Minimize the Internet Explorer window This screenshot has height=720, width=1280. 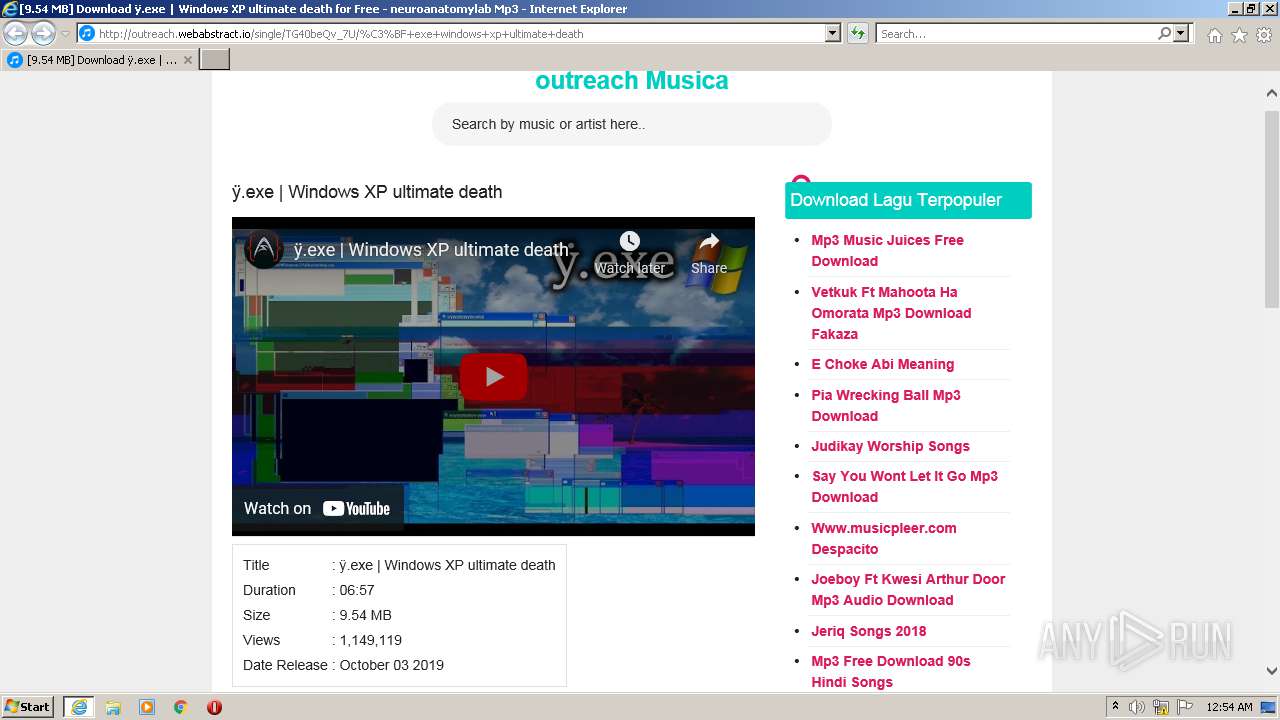coord(1233,8)
